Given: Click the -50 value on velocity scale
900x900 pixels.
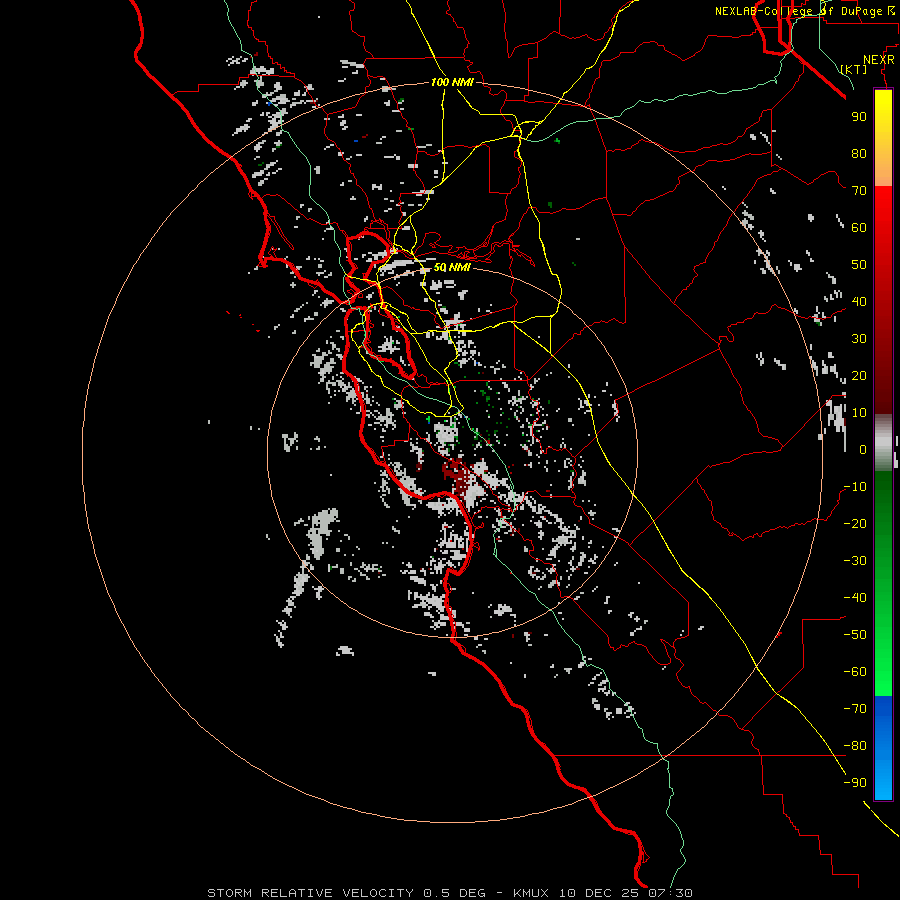Looking at the screenshot, I should pos(855,635).
